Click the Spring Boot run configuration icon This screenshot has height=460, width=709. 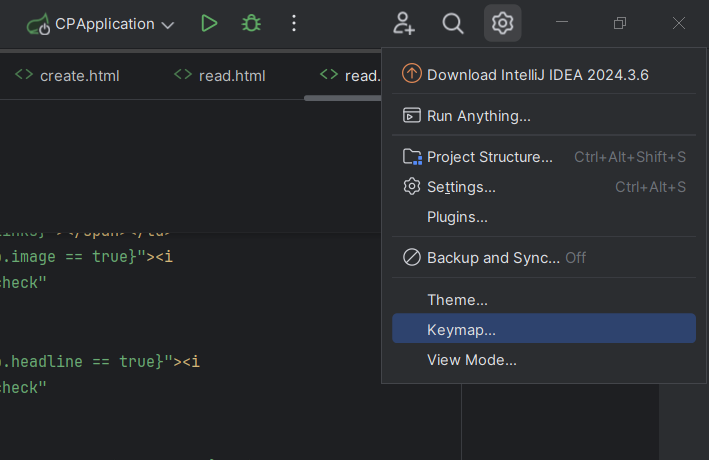38,24
